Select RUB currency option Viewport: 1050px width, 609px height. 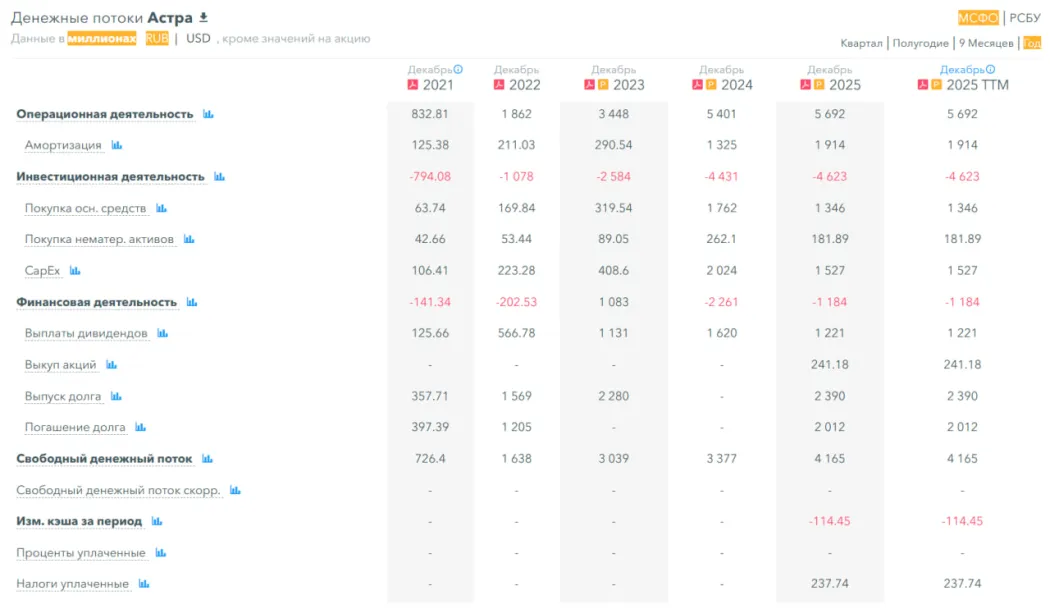tap(156, 39)
